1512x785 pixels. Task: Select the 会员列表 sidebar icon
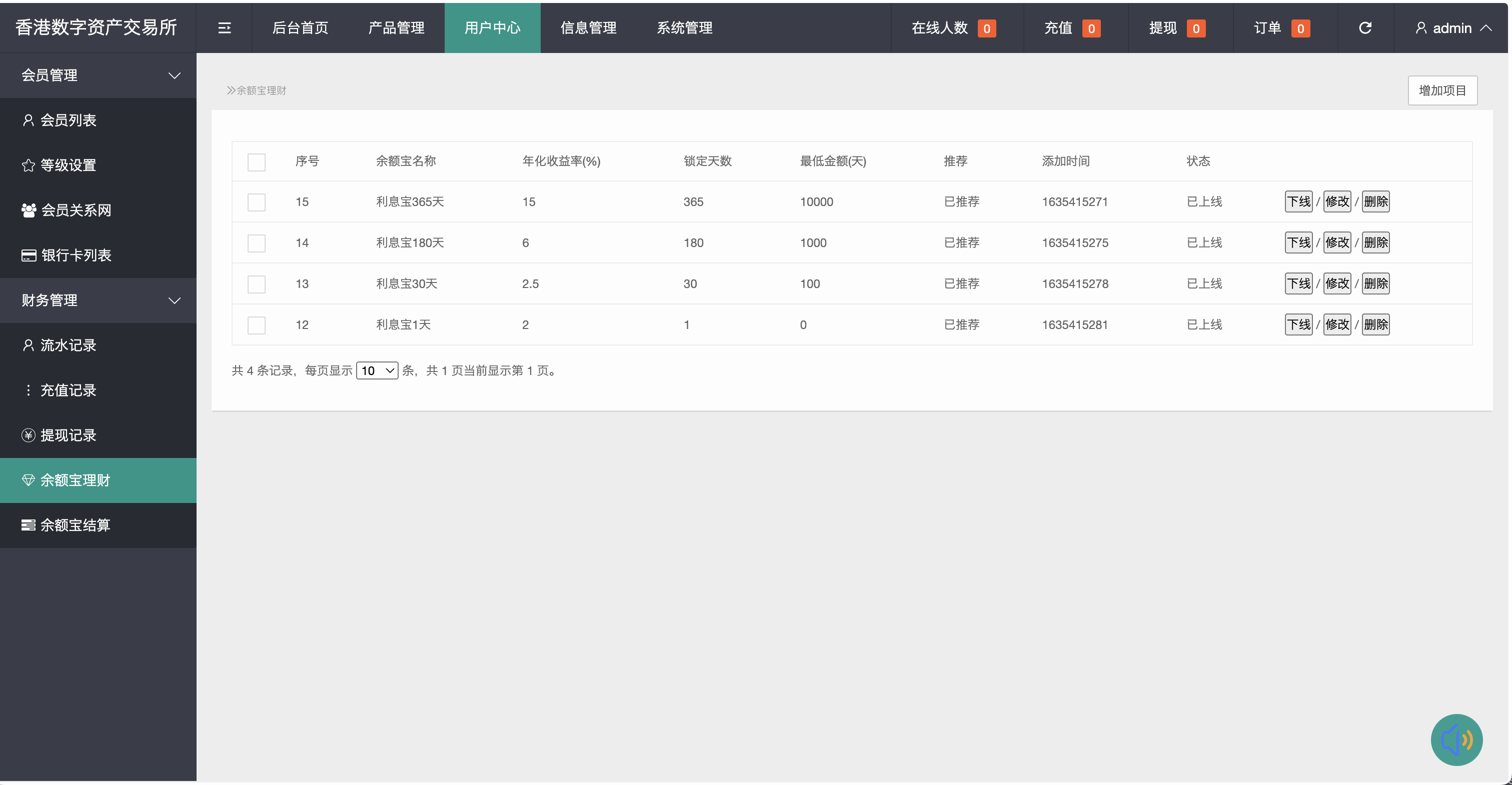pyautogui.click(x=28, y=119)
